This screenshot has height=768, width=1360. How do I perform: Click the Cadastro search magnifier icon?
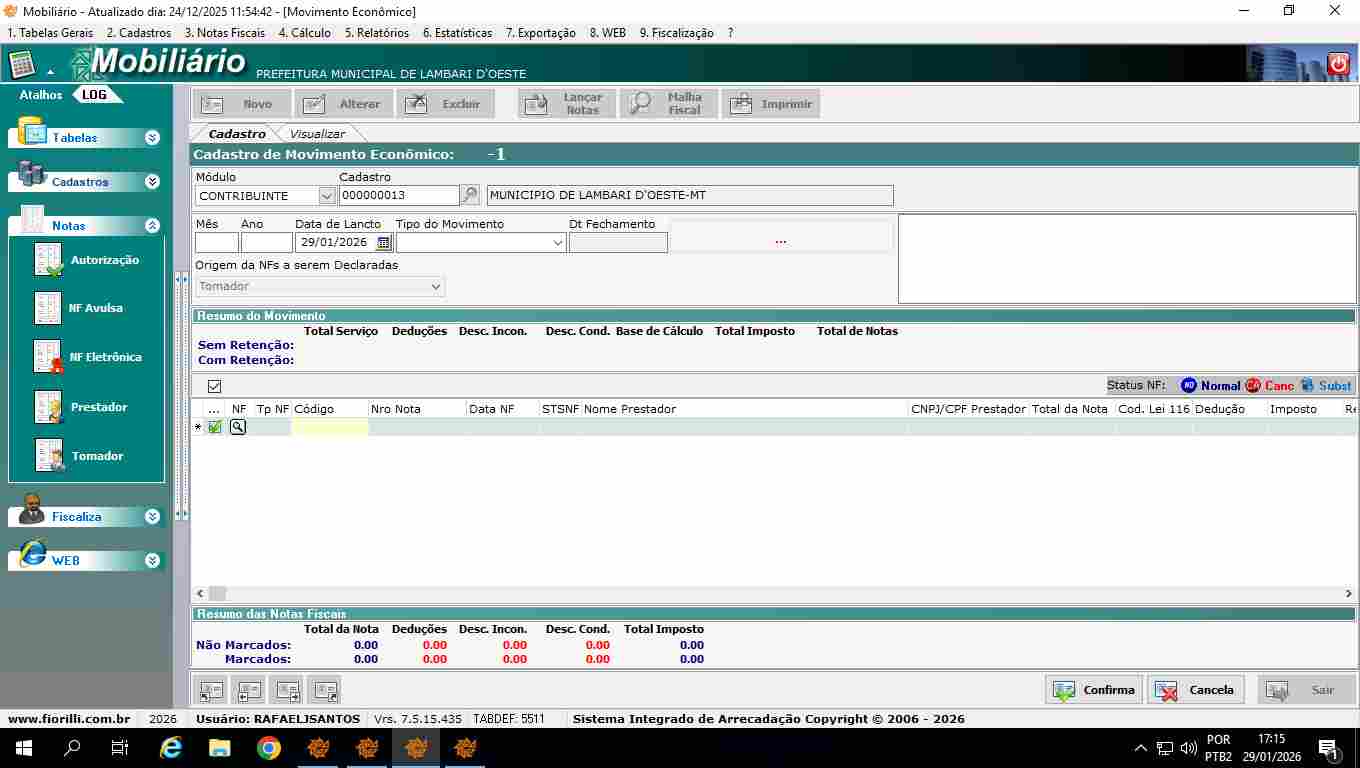[x=470, y=195]
